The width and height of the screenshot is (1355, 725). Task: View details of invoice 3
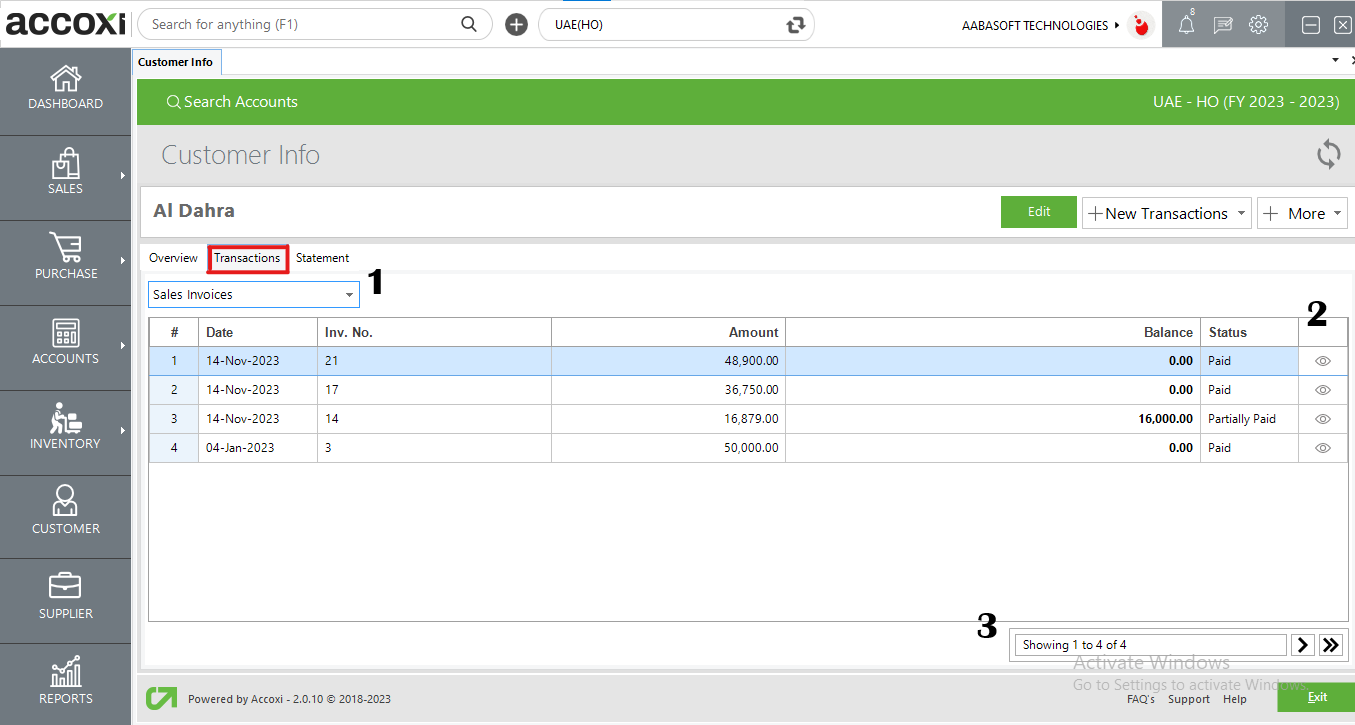[x=1322, y=447]
